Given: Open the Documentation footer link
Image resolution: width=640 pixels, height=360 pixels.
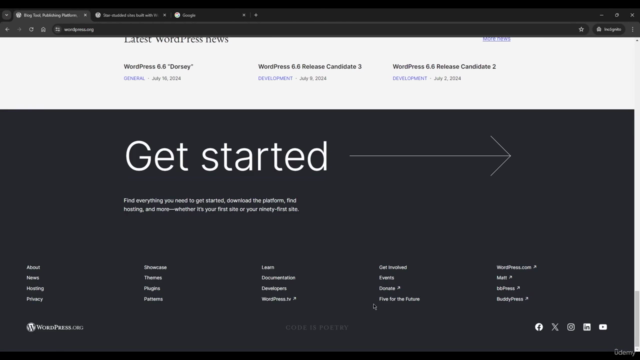Looking at the screenshot, I should click(x=278, y=278).
